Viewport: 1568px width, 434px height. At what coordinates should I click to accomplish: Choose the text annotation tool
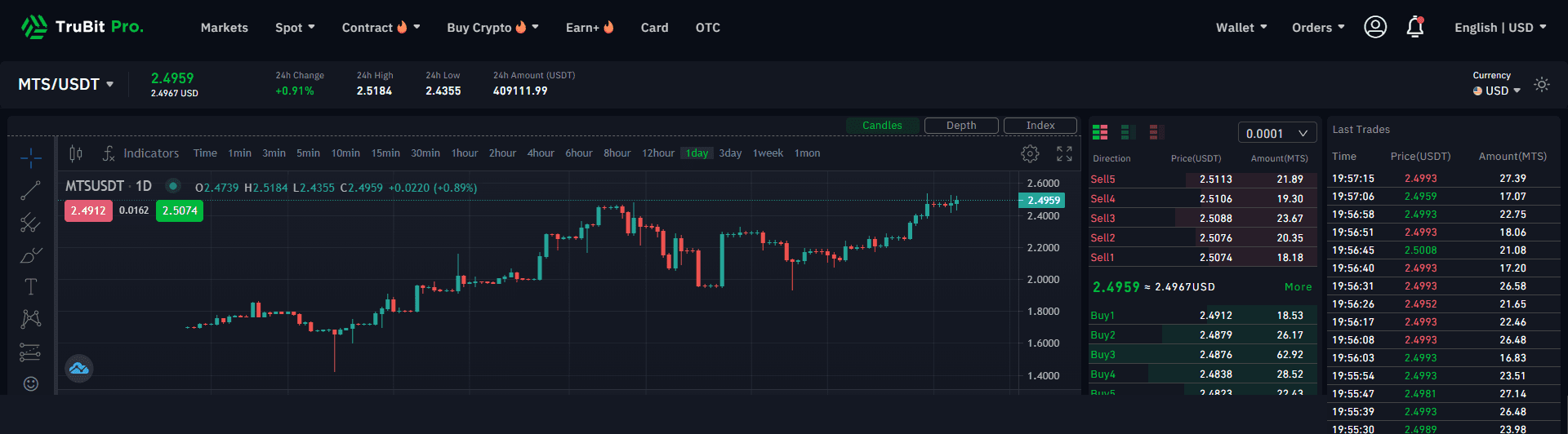30,286
